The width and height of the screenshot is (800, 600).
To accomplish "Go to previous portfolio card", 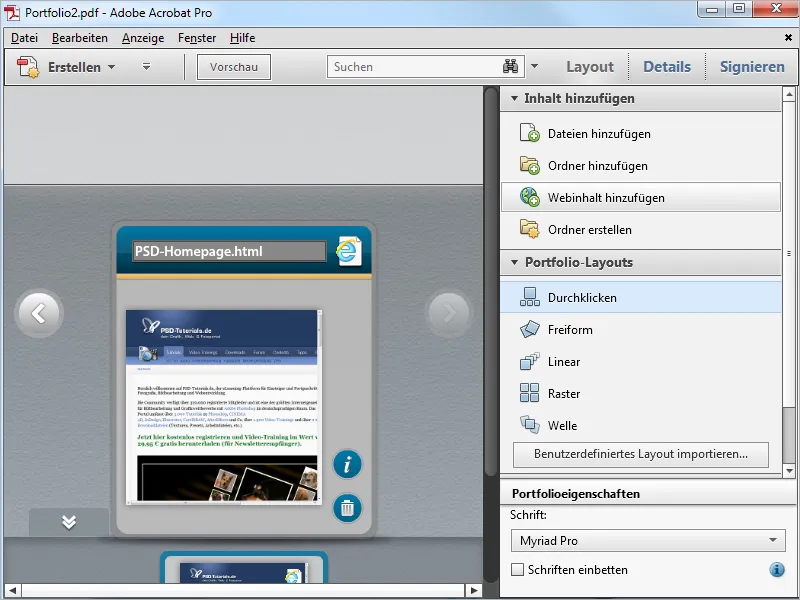I will (39, 313).
